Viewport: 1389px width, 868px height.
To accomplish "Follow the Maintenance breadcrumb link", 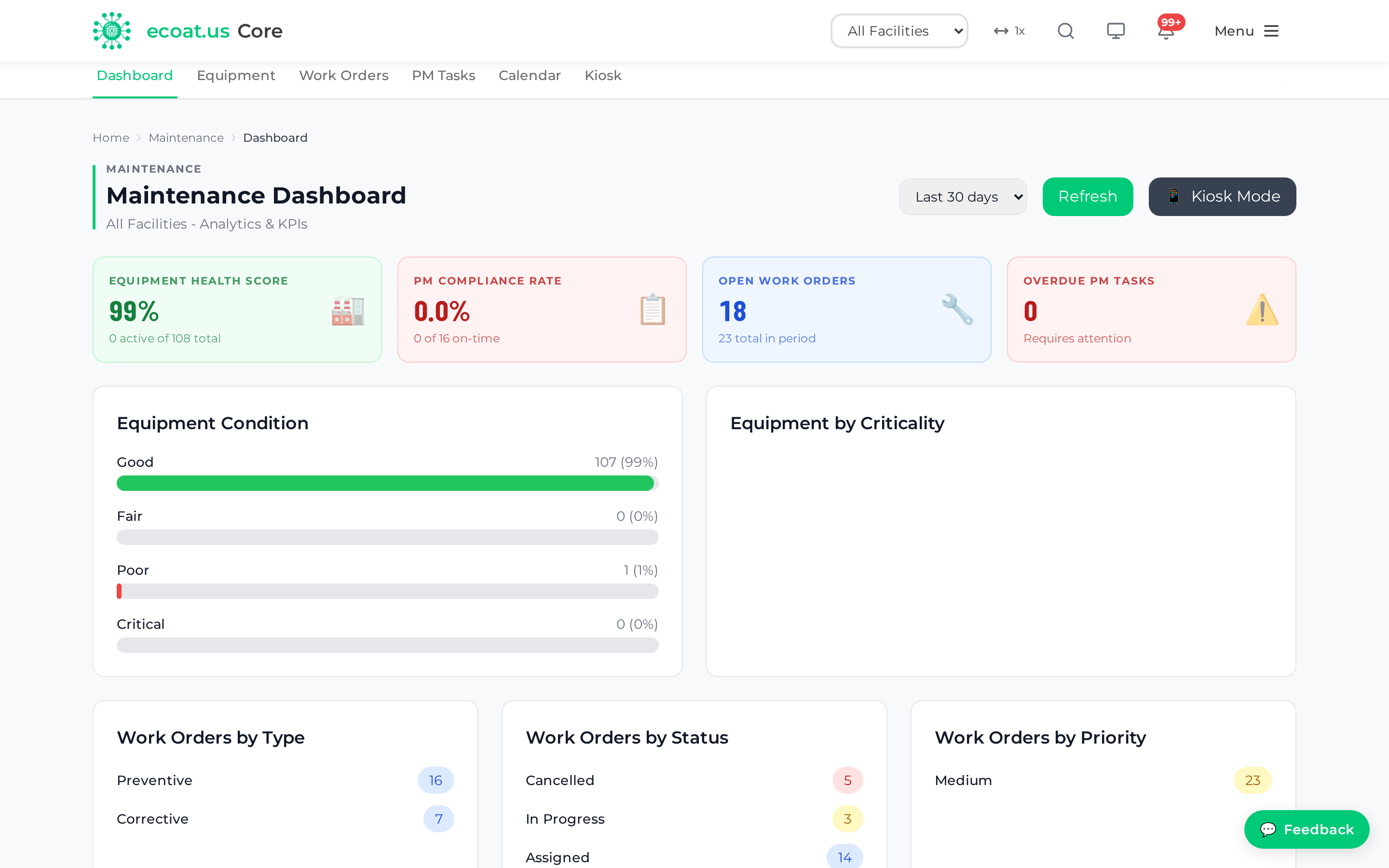I will (186, 138).
